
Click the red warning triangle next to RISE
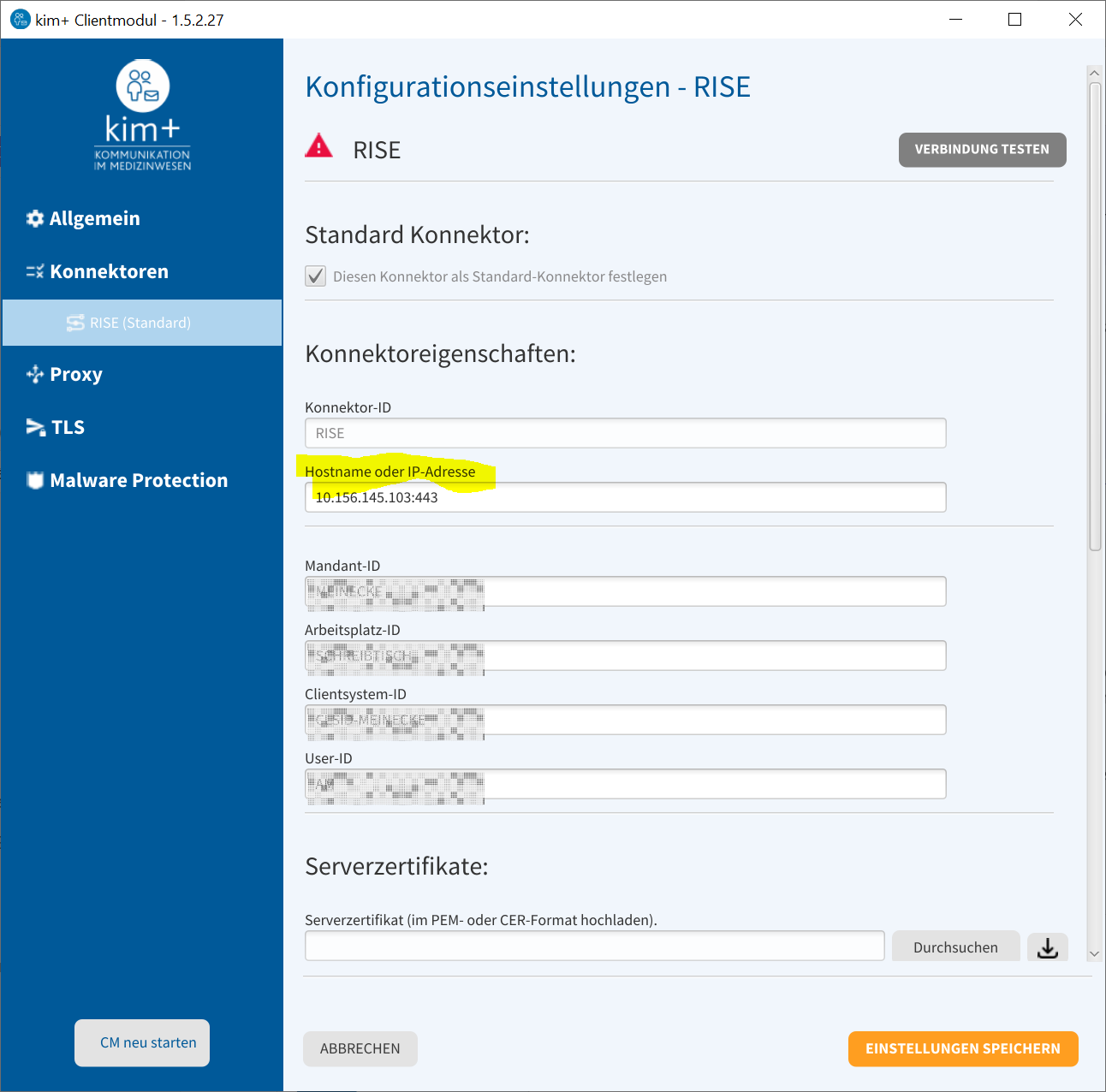pyautogui.click(x=318, y=146)
